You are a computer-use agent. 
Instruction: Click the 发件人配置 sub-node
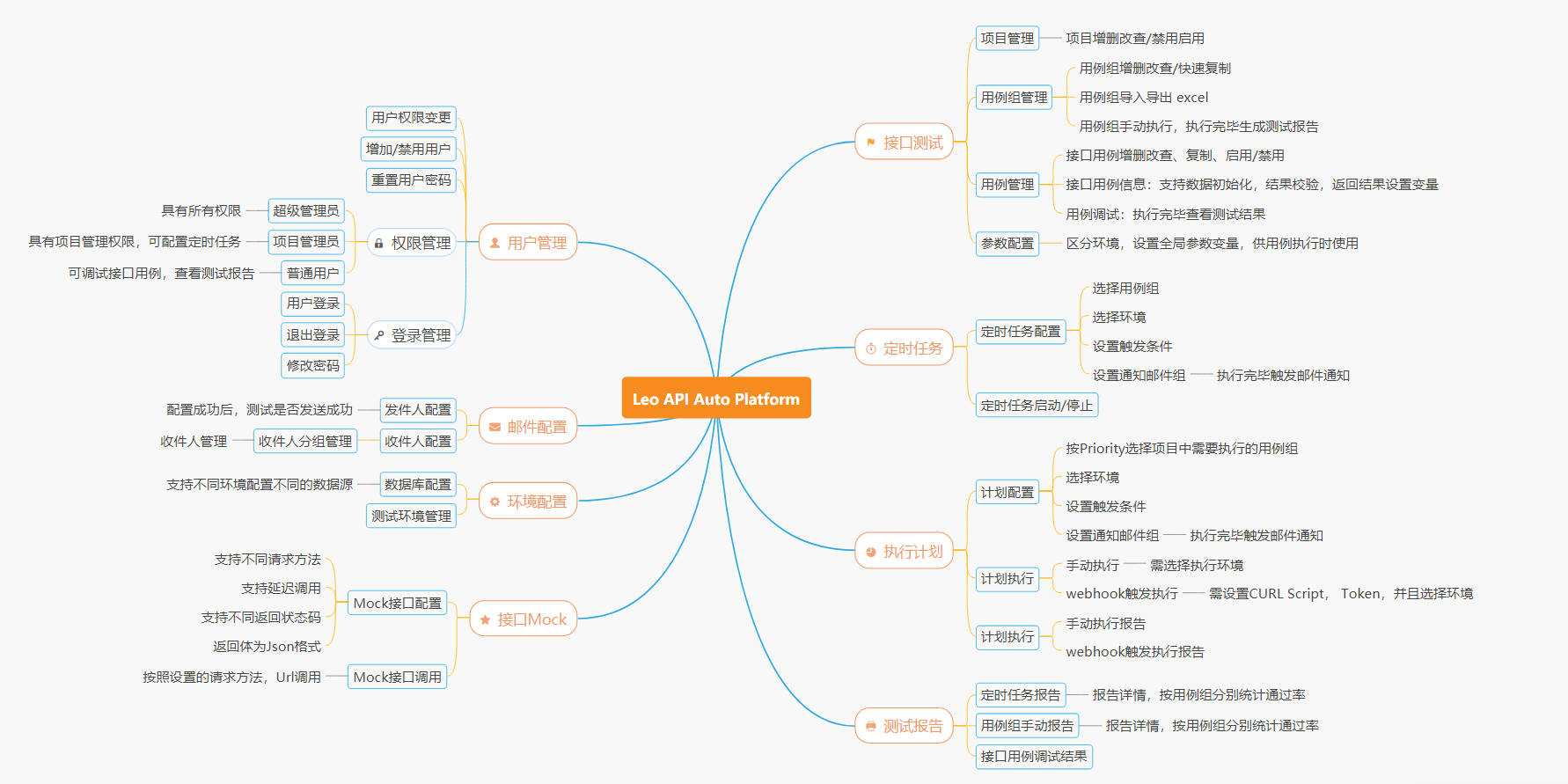418,409
